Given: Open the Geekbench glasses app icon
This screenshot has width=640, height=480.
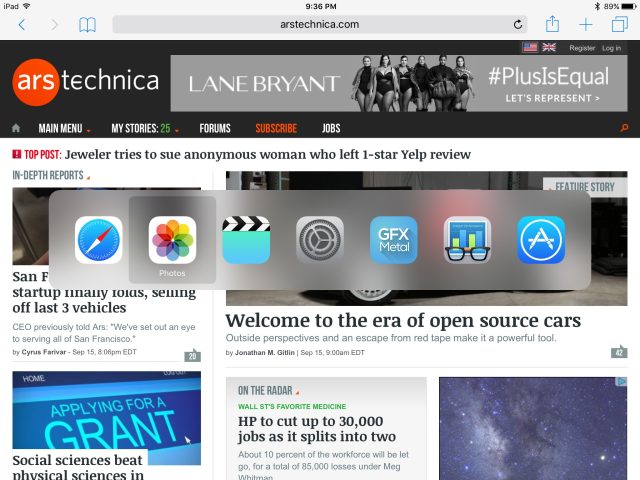Looking at the screenshot, I should coord(468,240).
